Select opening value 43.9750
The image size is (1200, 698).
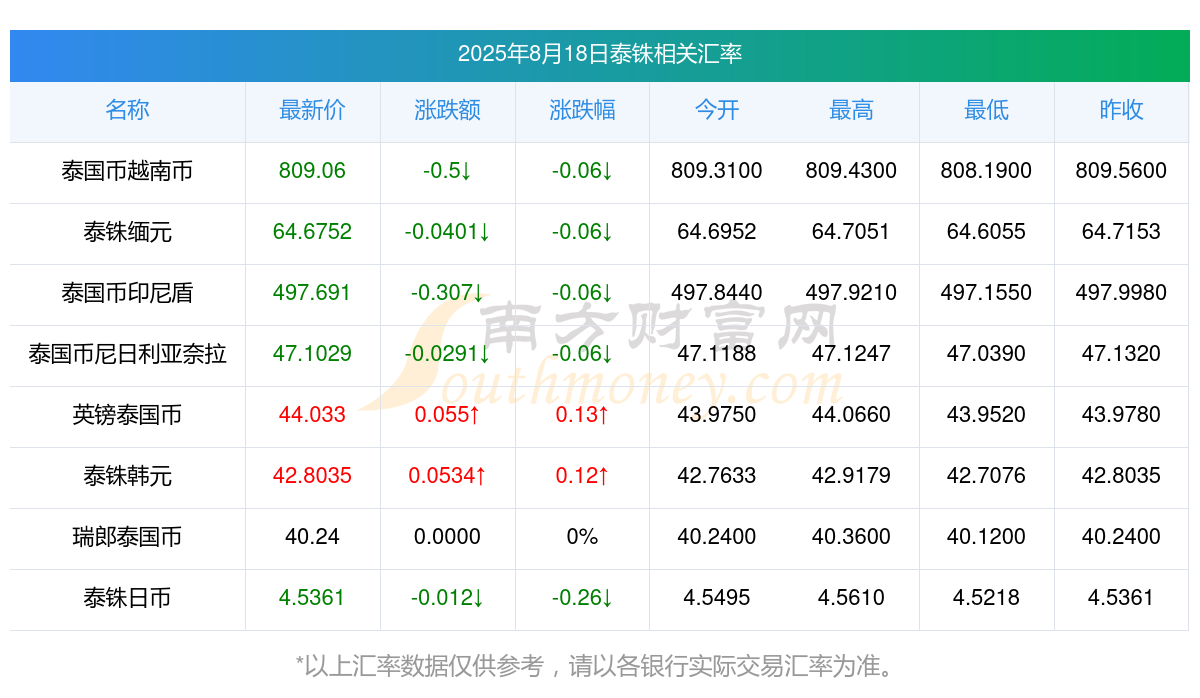717,415
